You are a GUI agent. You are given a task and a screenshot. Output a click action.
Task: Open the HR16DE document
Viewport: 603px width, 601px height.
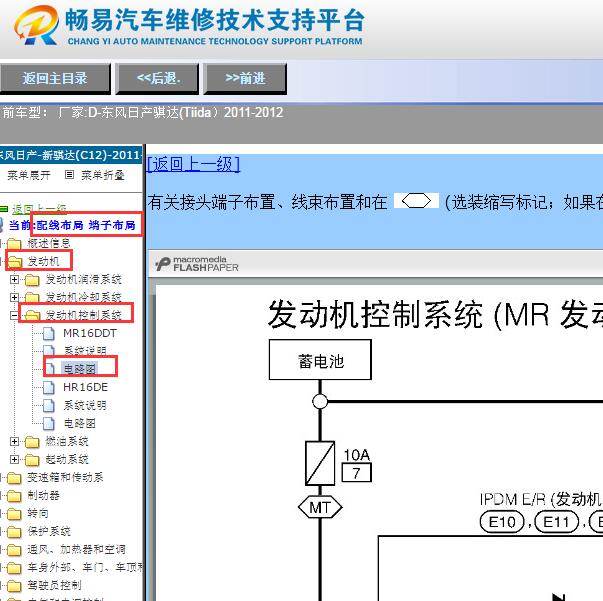pyautogui.click(x=85, y=387)
